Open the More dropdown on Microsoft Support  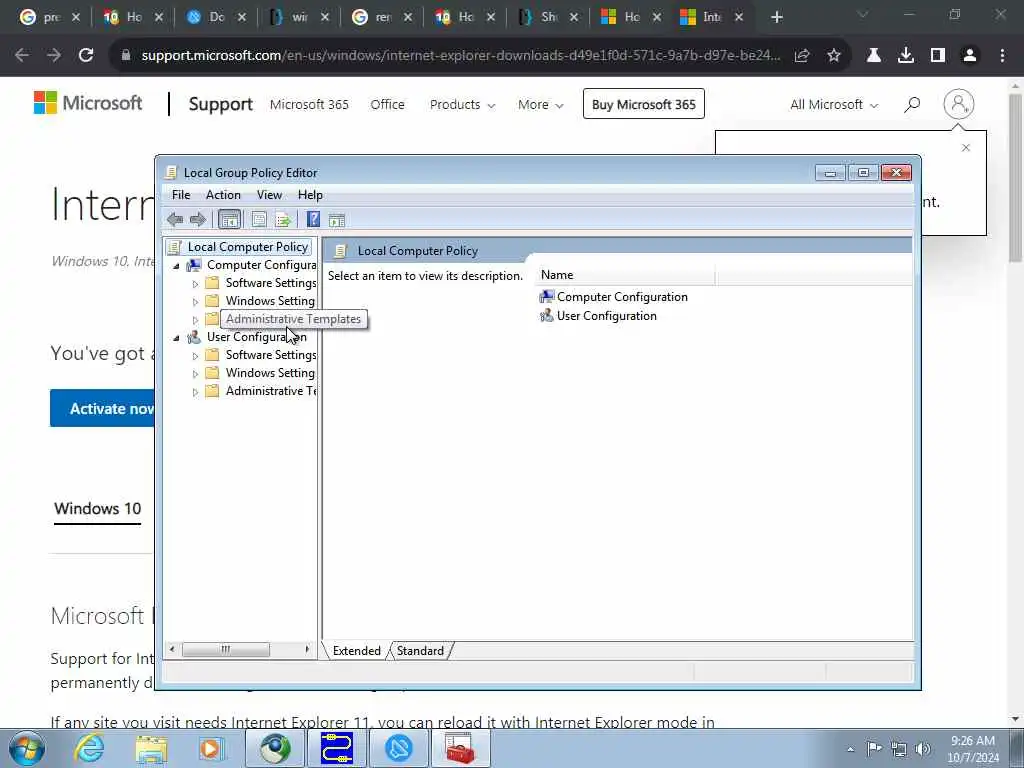[x=541, y=104]
